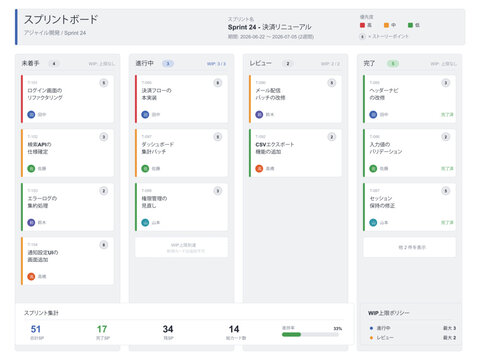Open the ログイン画面のリファクタリング card title

tap(45, 94)
